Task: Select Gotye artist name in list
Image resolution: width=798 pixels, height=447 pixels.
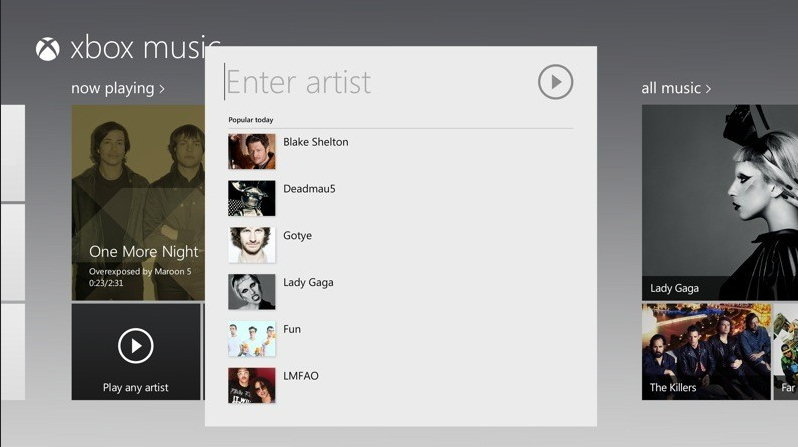Action: [x=297, y=236]
